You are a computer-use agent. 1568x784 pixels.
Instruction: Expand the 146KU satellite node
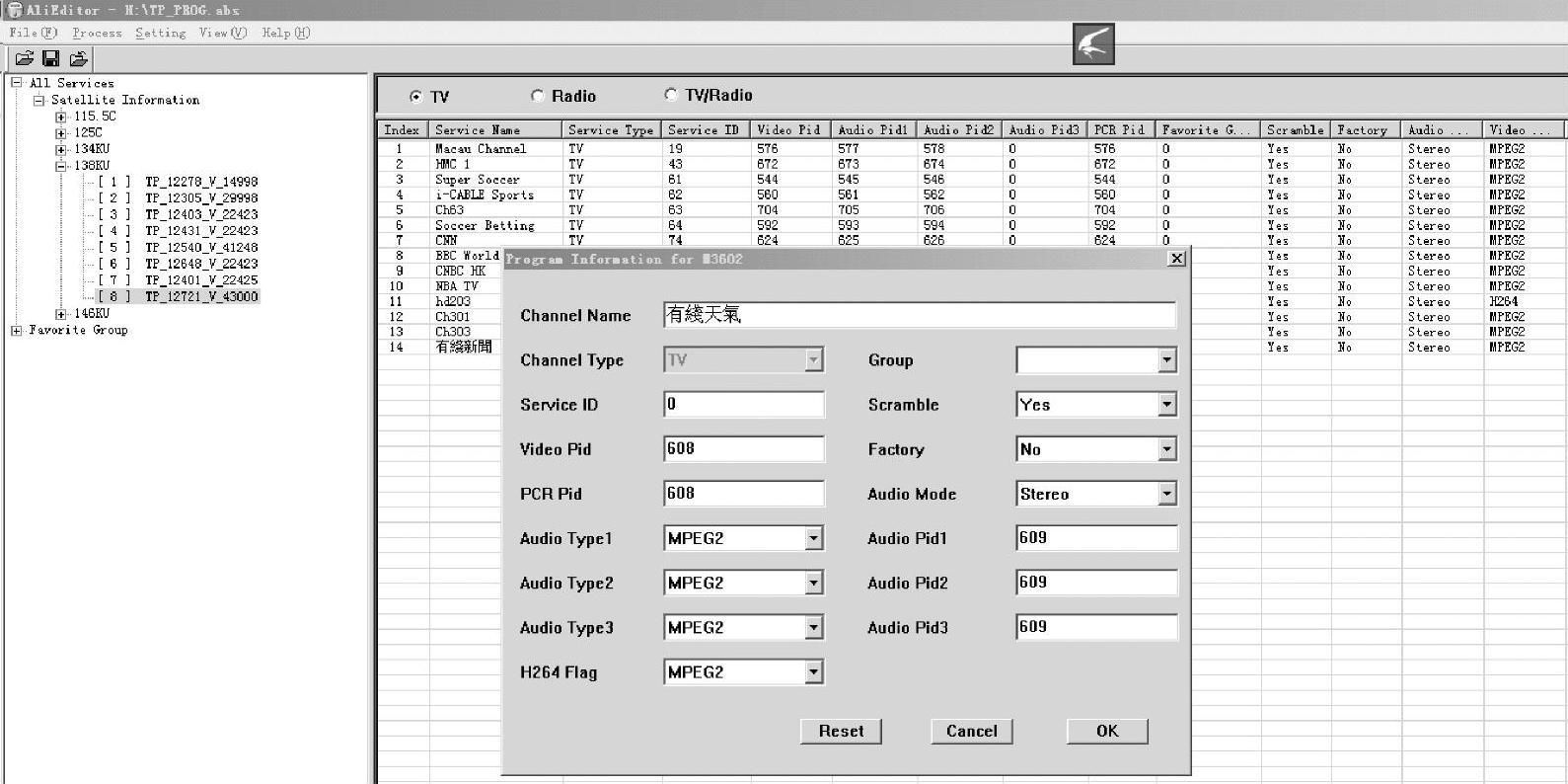tap(61, 314)
